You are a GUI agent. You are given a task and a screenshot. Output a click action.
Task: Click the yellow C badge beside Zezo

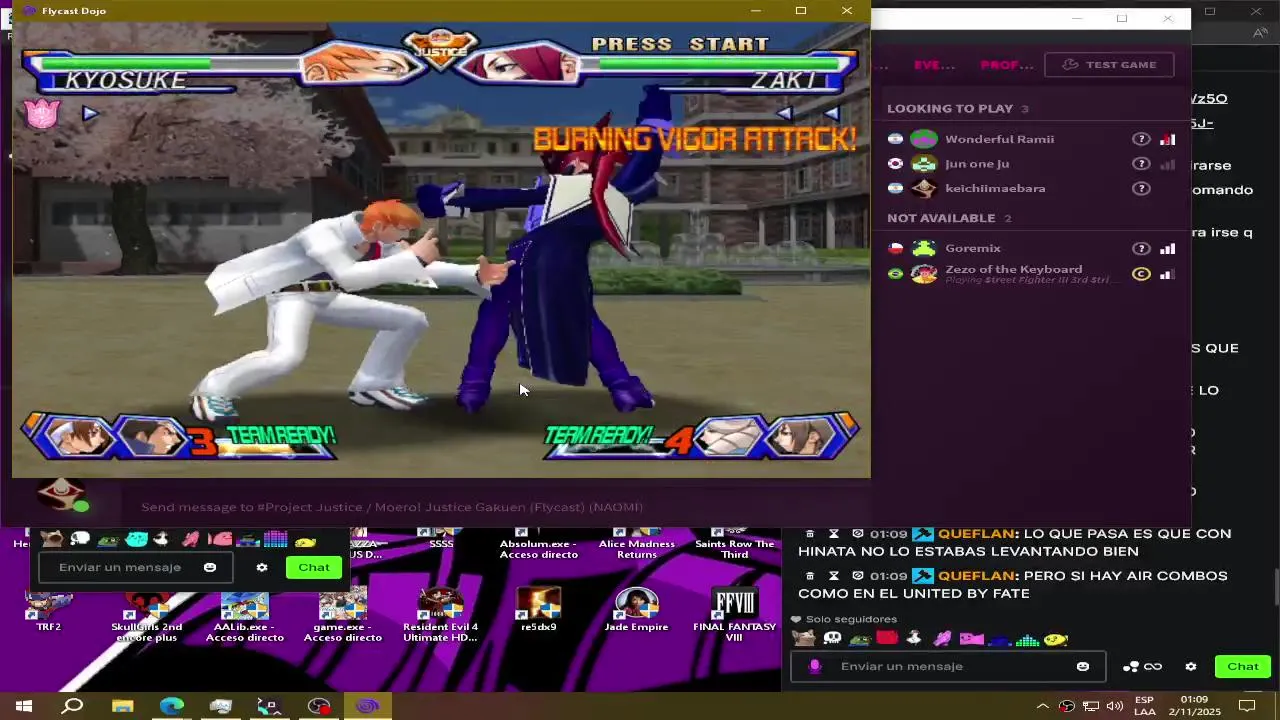coord(1141,274)
